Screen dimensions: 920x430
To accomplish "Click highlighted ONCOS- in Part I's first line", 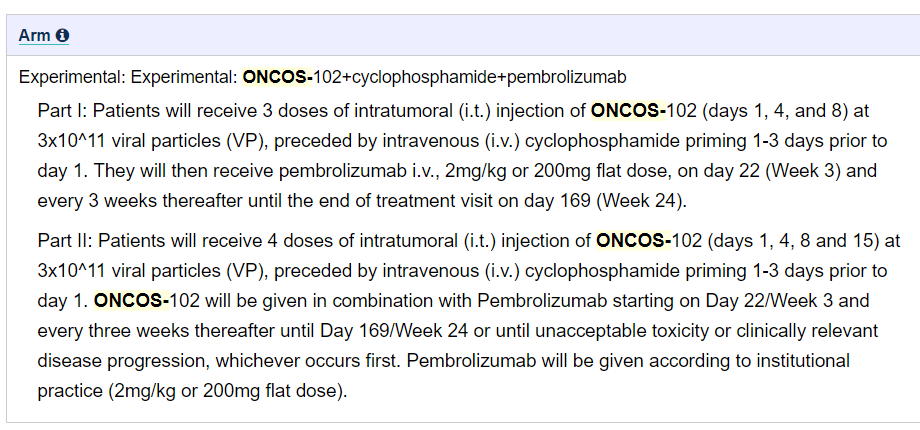I will coord(628,110).
